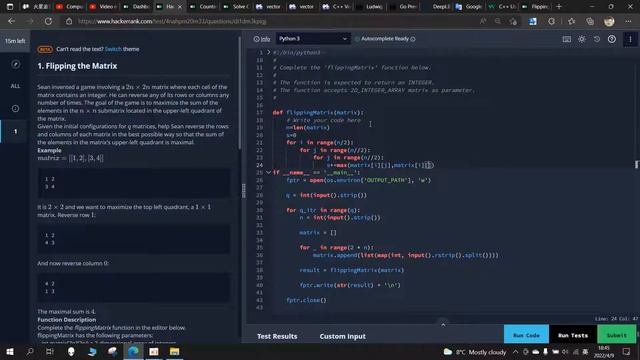The height and width of the screenshot is (360, 640).
Task: Click the read aloud icon in address bar
Action: (x=483, y=21)
